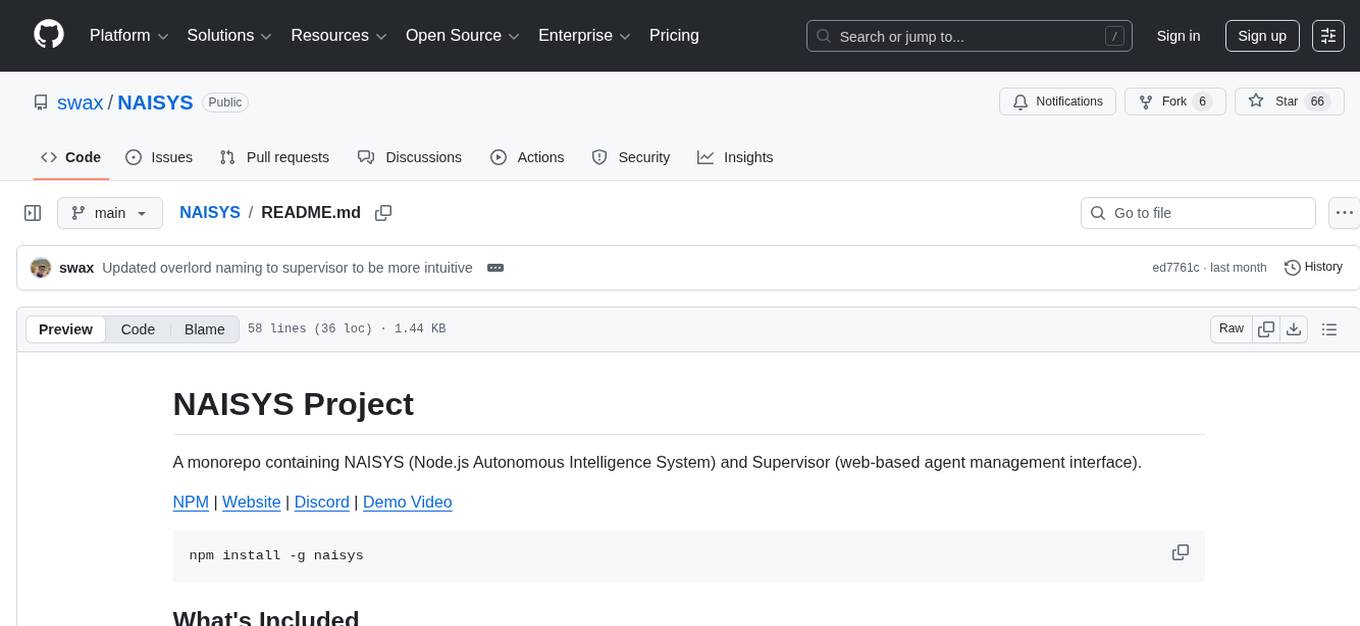Select the Preview view toggle
The width and height of the screenshot is (1360, 626).
click(x=66, y=329)
